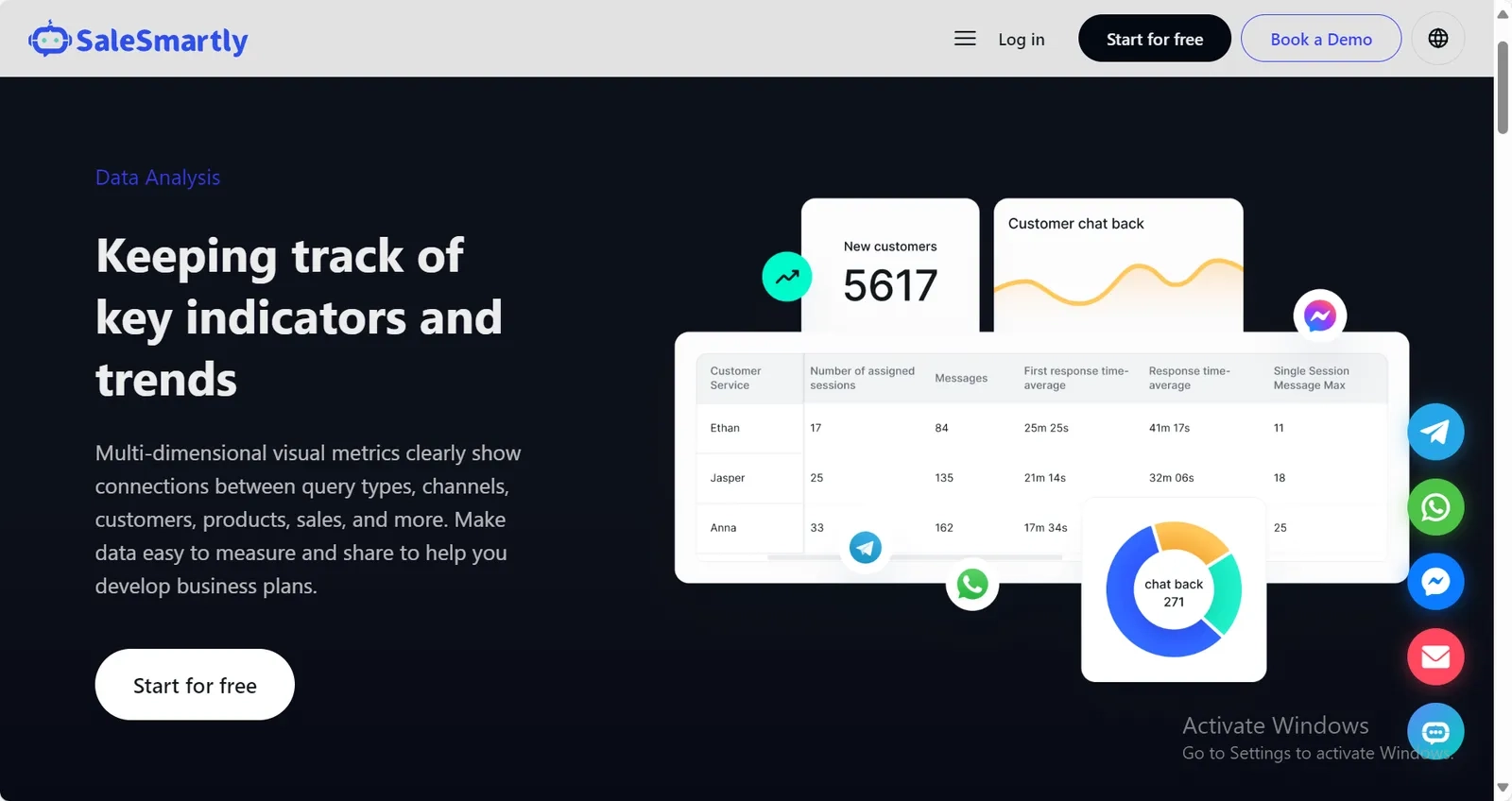
Task: Click the green trending arrow icon
Action: coord(787,277)
